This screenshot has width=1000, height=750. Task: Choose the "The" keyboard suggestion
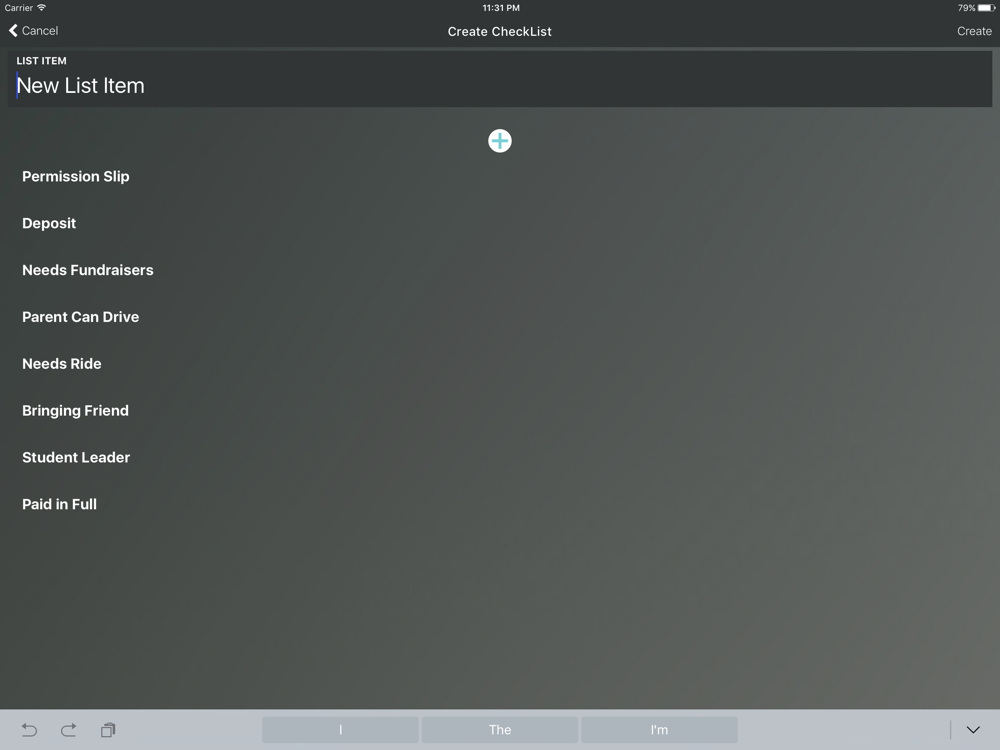(x=500, y=730)
